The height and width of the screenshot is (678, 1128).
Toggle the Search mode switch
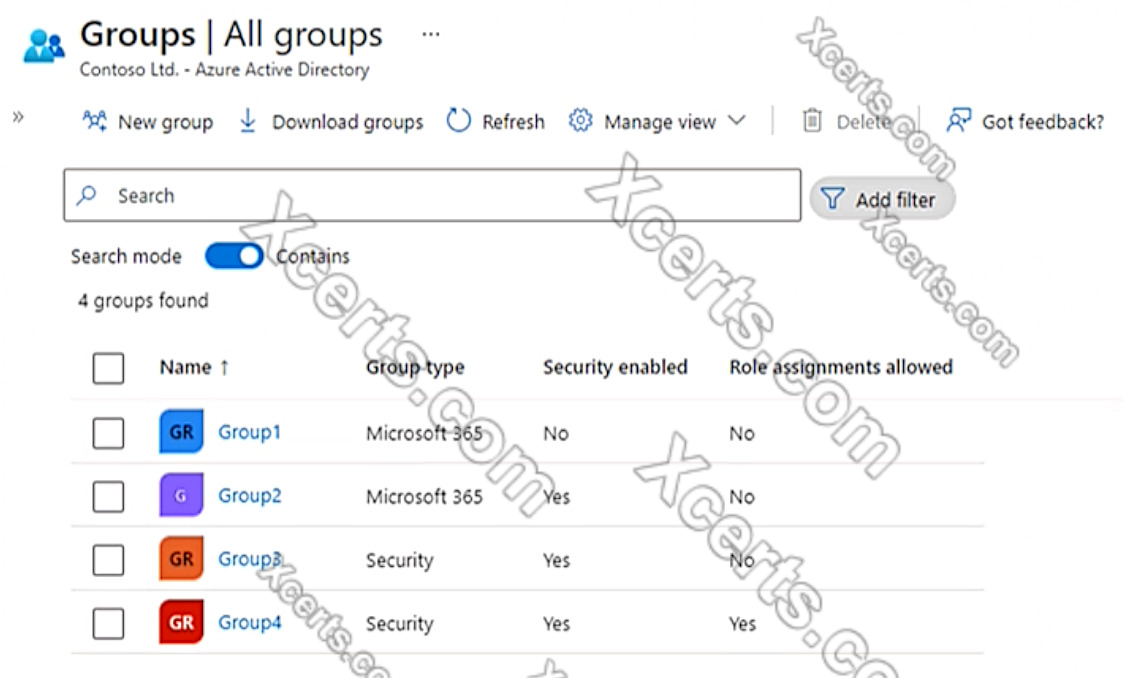(234, 256)
